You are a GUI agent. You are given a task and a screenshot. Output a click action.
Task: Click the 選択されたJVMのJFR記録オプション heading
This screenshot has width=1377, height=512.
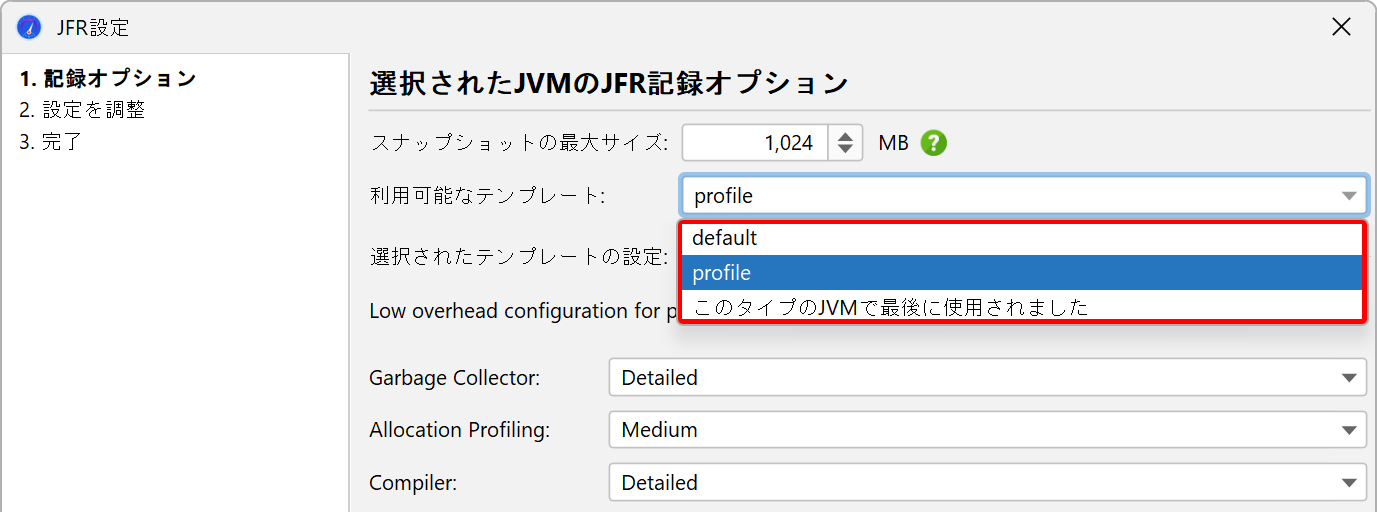(608, 83)
